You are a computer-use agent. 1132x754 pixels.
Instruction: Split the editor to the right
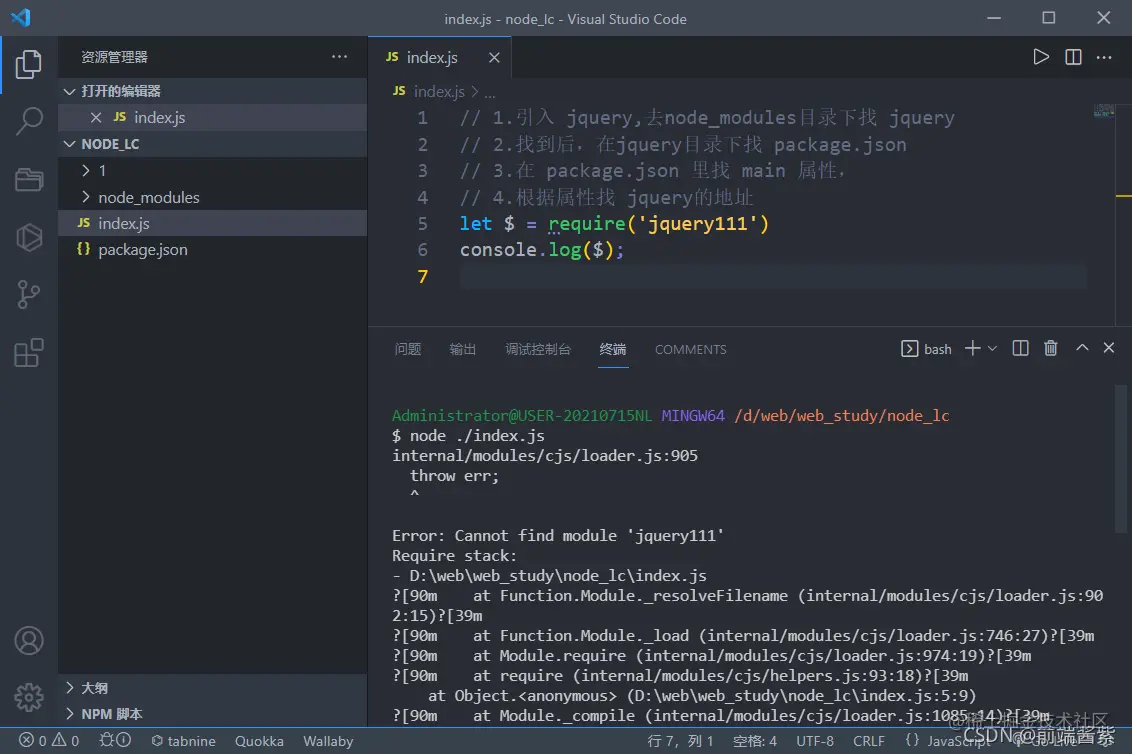tap(1073, 57)
